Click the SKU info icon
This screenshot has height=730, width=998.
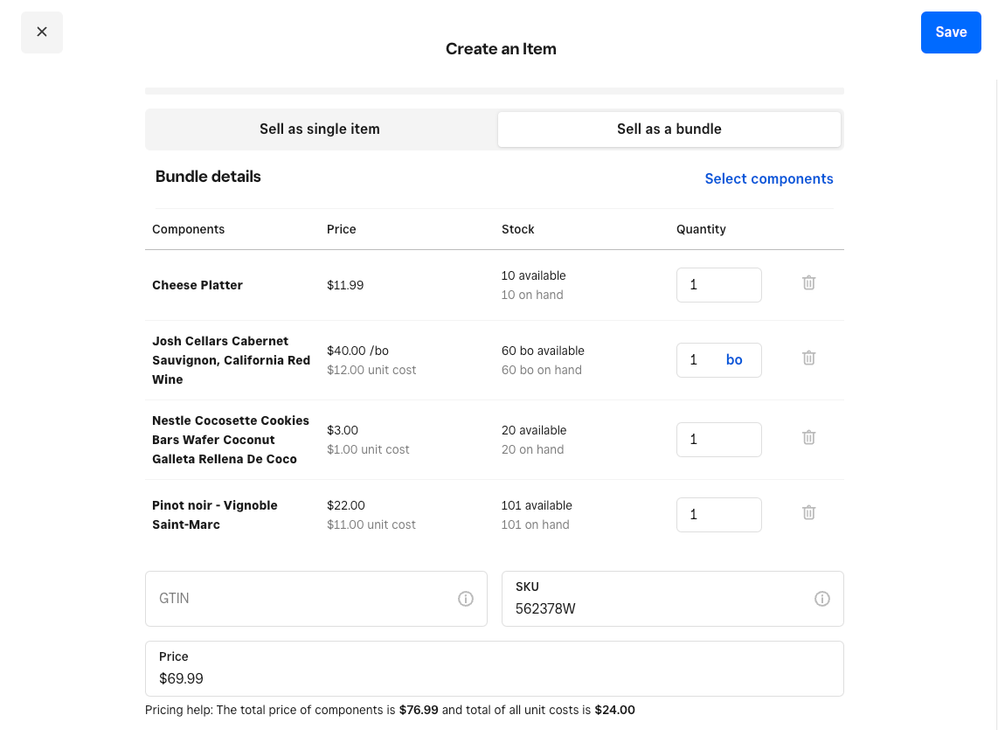click(822, 598)
